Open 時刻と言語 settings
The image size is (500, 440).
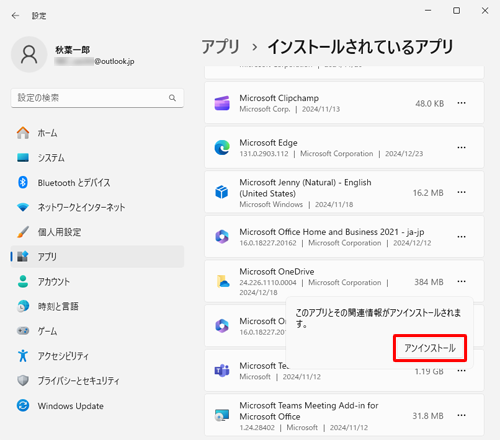(97, 306)
